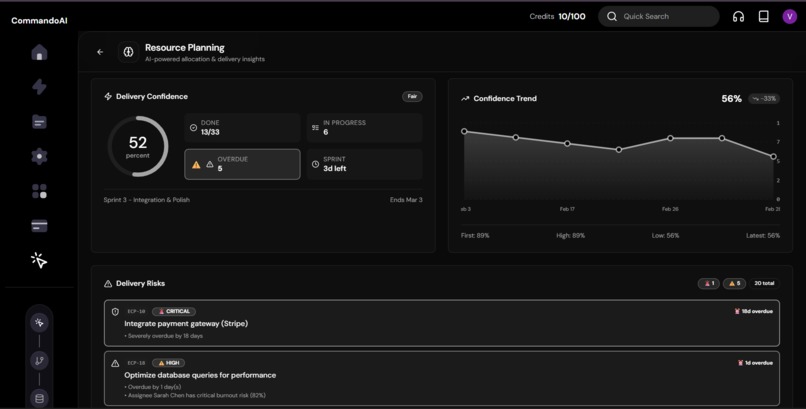Go back using the left arrow
Viewport: 806px width, 409px height.
pyautogui.click(x=100, y=52)
